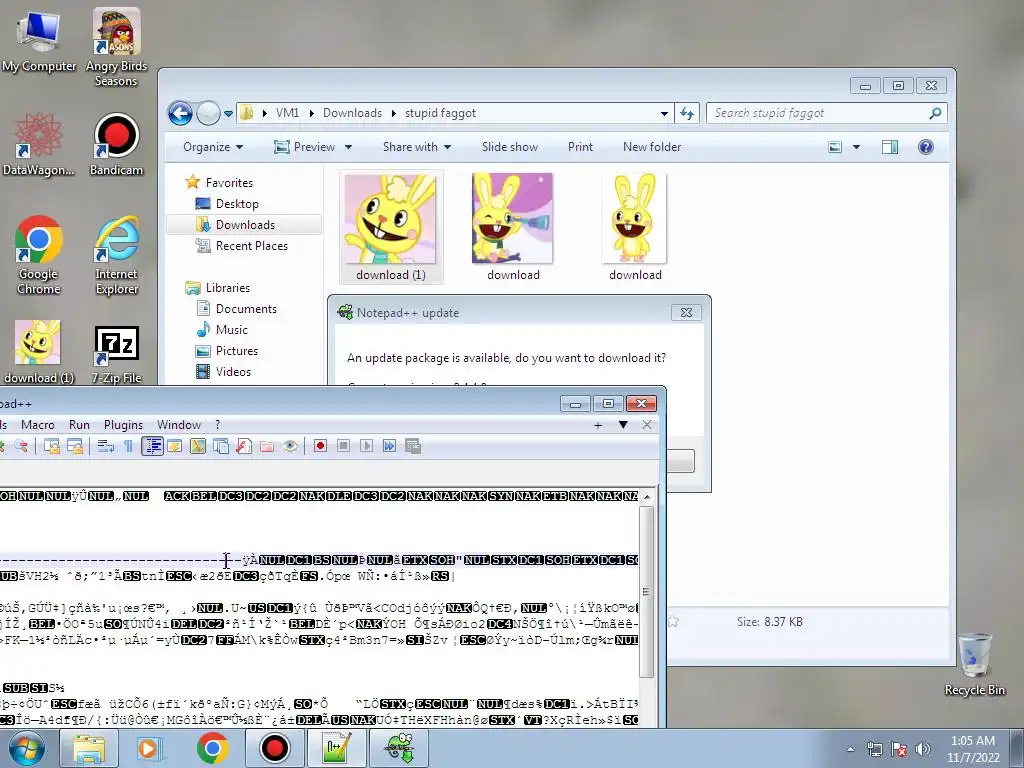Expand the Explorer address bar history dropdown
Viewport: 1024px width, 768px height.
[x=664, y=114]
